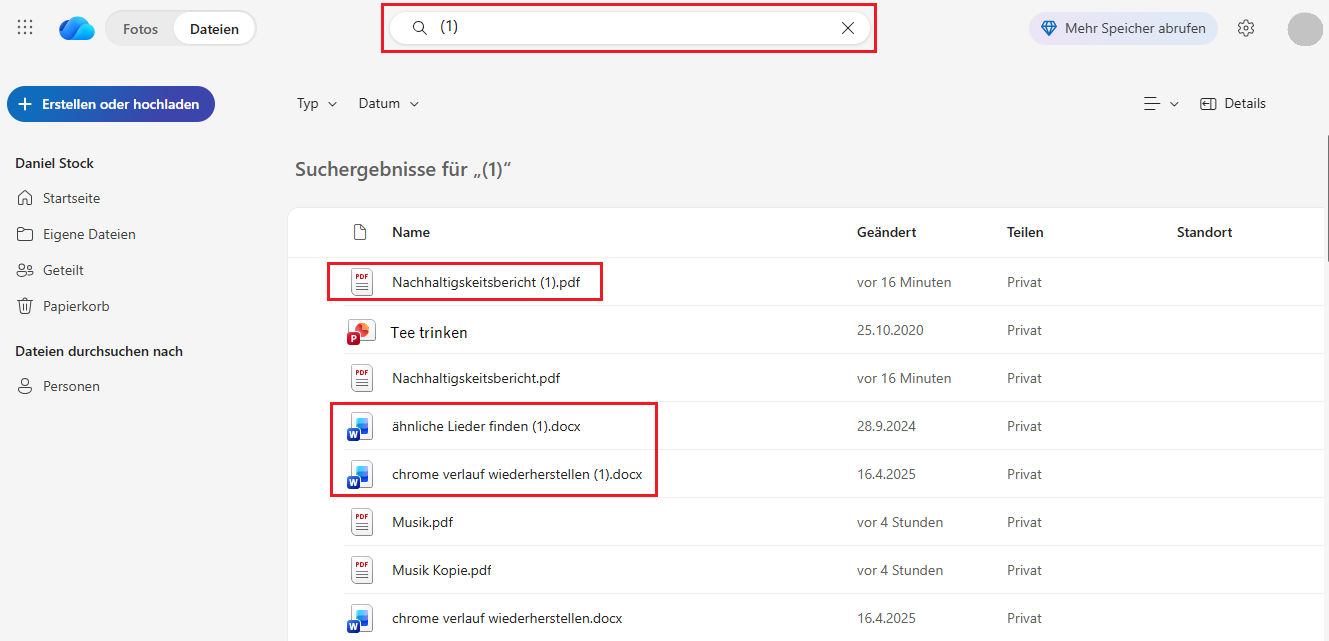Click the Erstellen oder hochladen button
The width and height of the screenshot is (1329, 641).
coord(111,104)
